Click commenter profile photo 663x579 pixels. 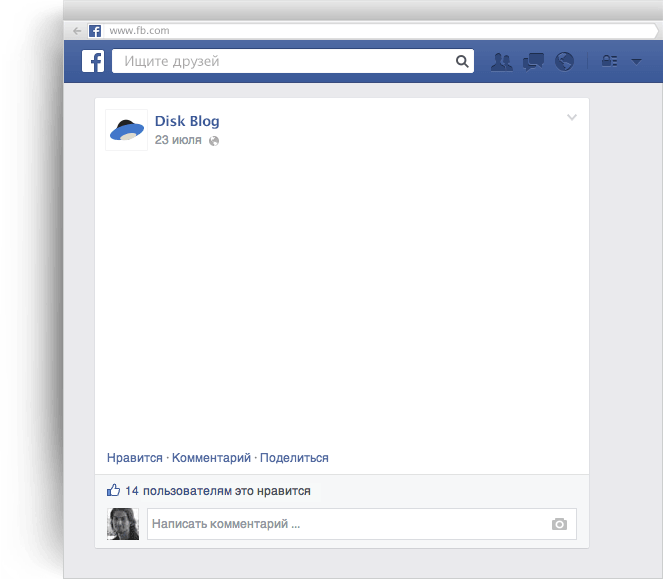pos(123,524)
